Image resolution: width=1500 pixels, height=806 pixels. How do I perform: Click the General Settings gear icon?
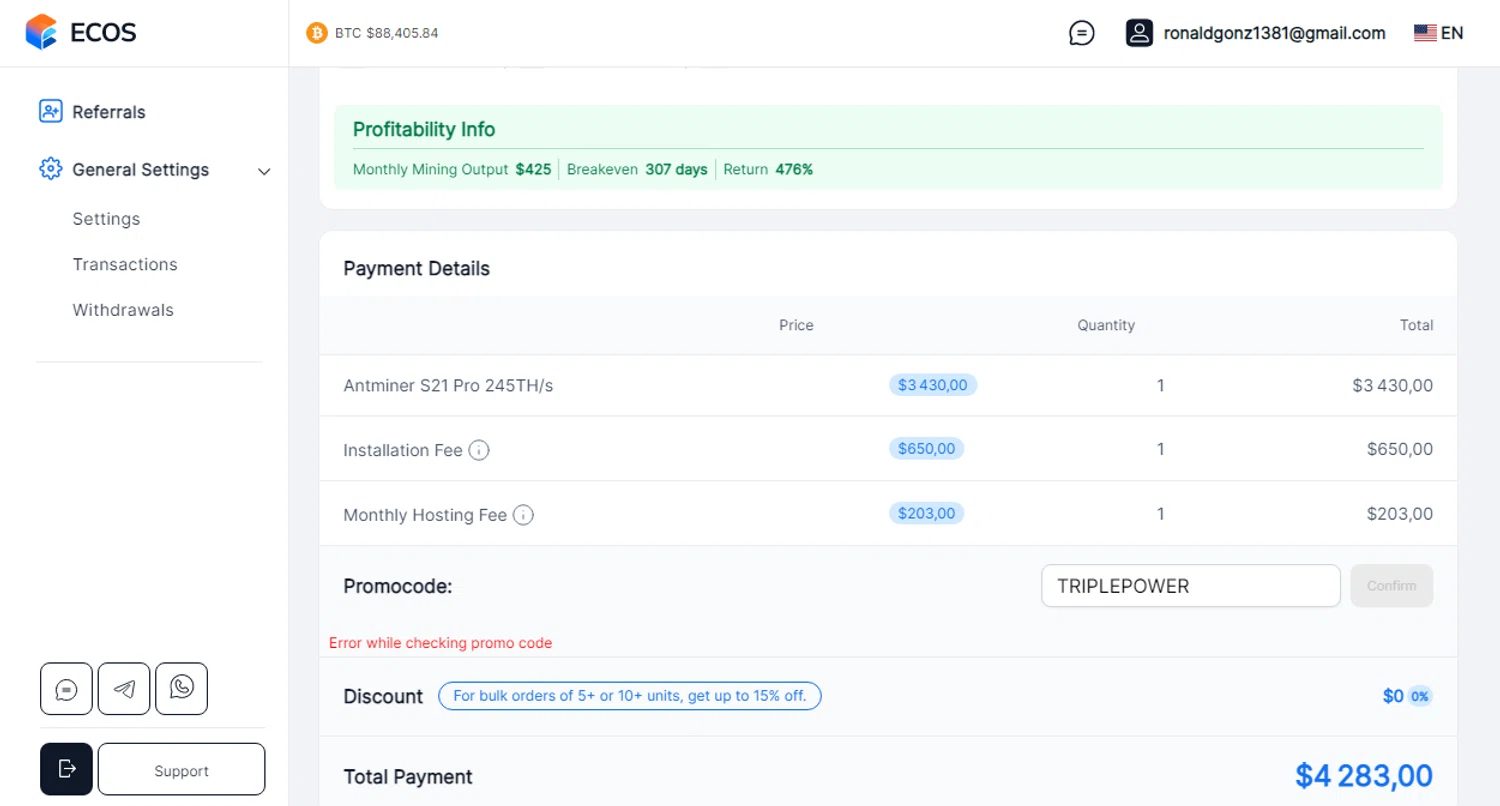click(51, 169)
